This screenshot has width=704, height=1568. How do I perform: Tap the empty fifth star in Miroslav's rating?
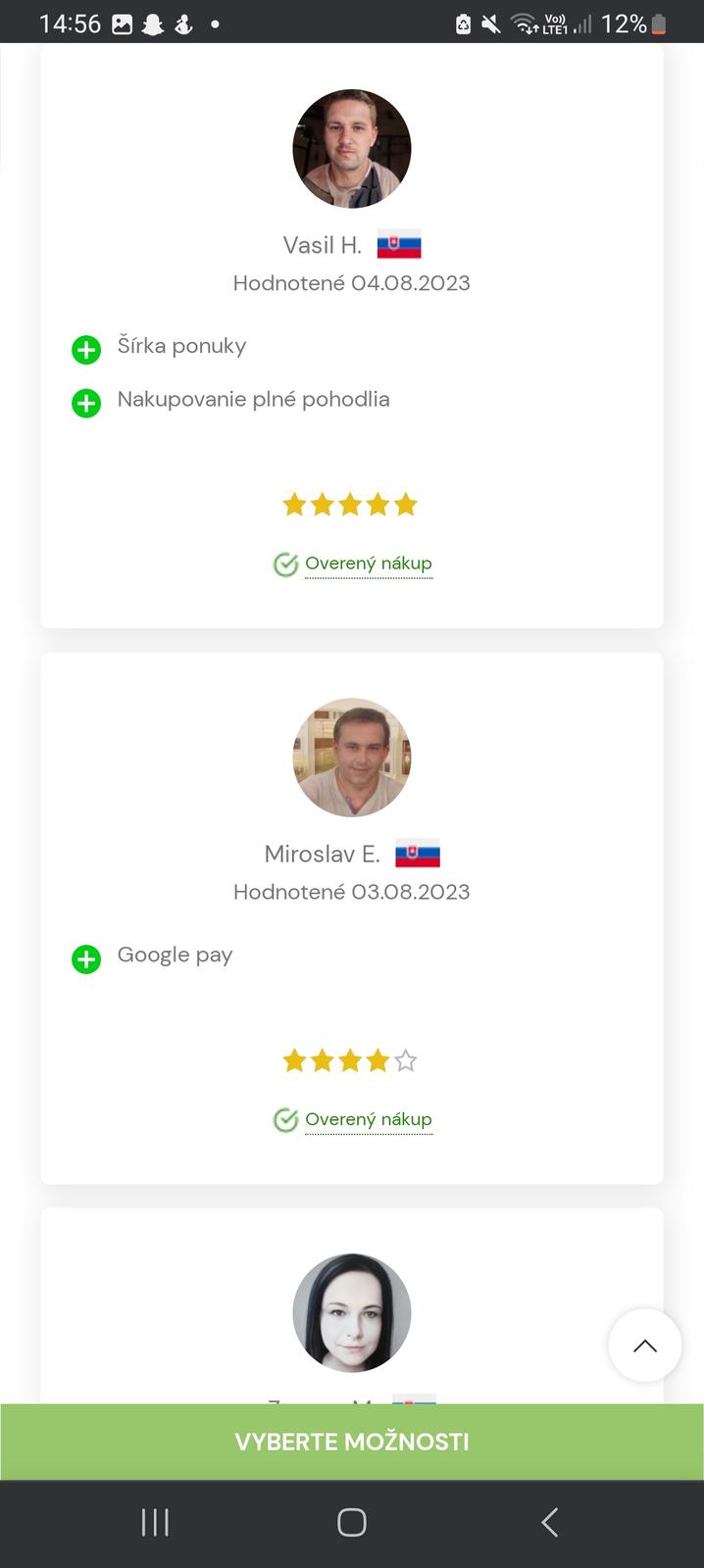pyautogui.click(x=406, y=1060)
